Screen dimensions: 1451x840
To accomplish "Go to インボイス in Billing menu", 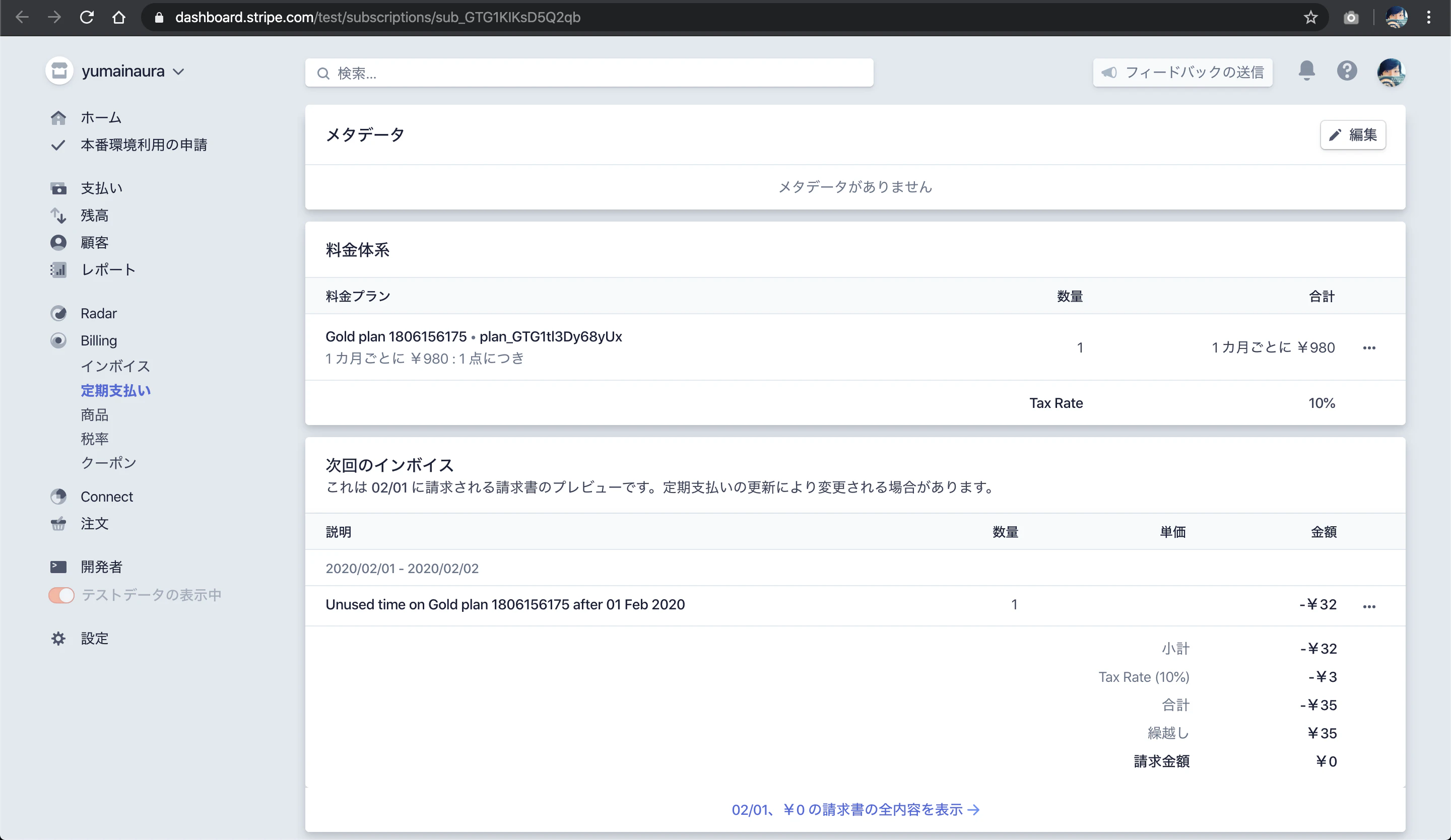I will [x=115, y=366].
